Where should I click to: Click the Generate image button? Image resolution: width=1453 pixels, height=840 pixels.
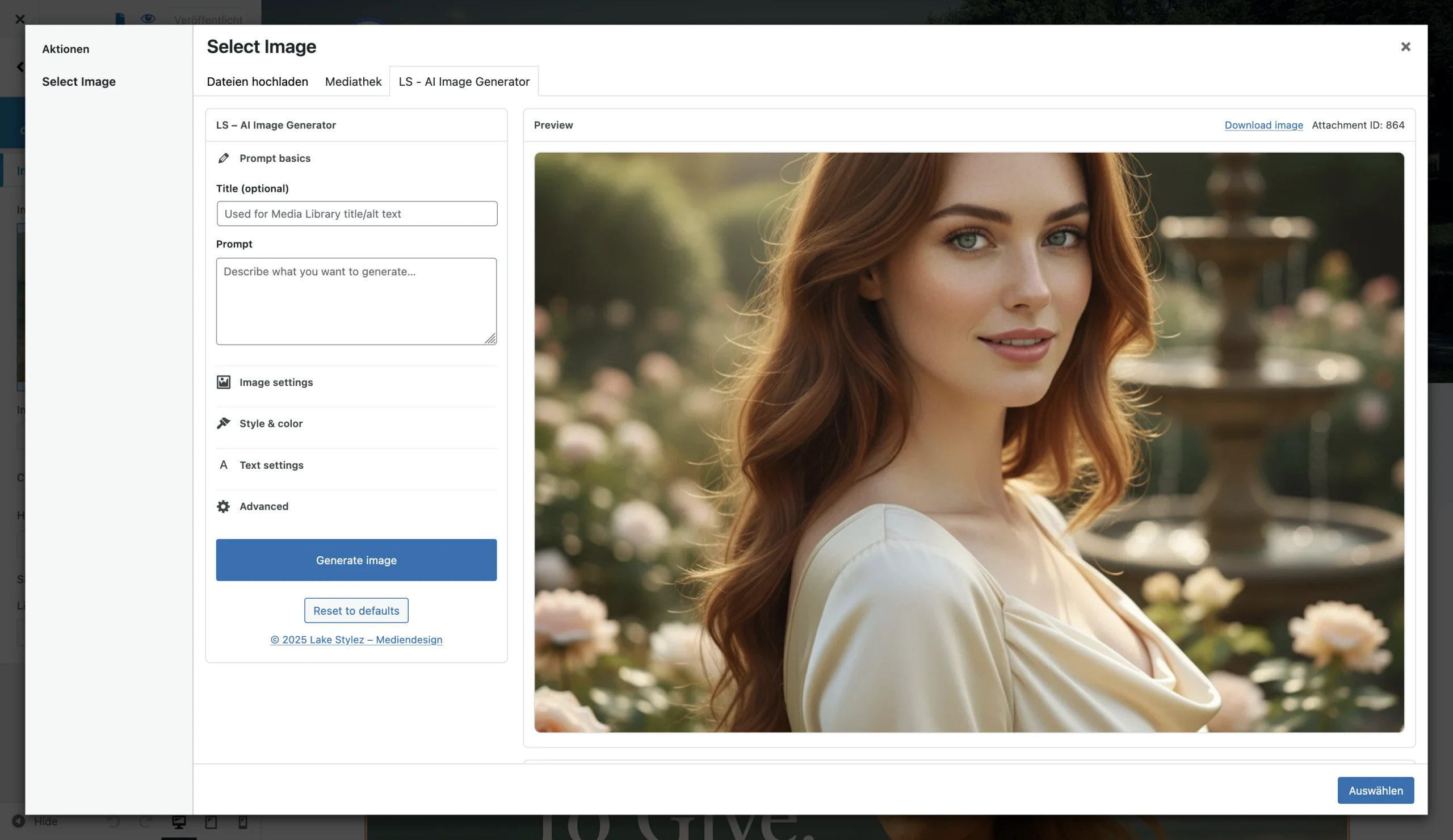[x=356, y=560]
